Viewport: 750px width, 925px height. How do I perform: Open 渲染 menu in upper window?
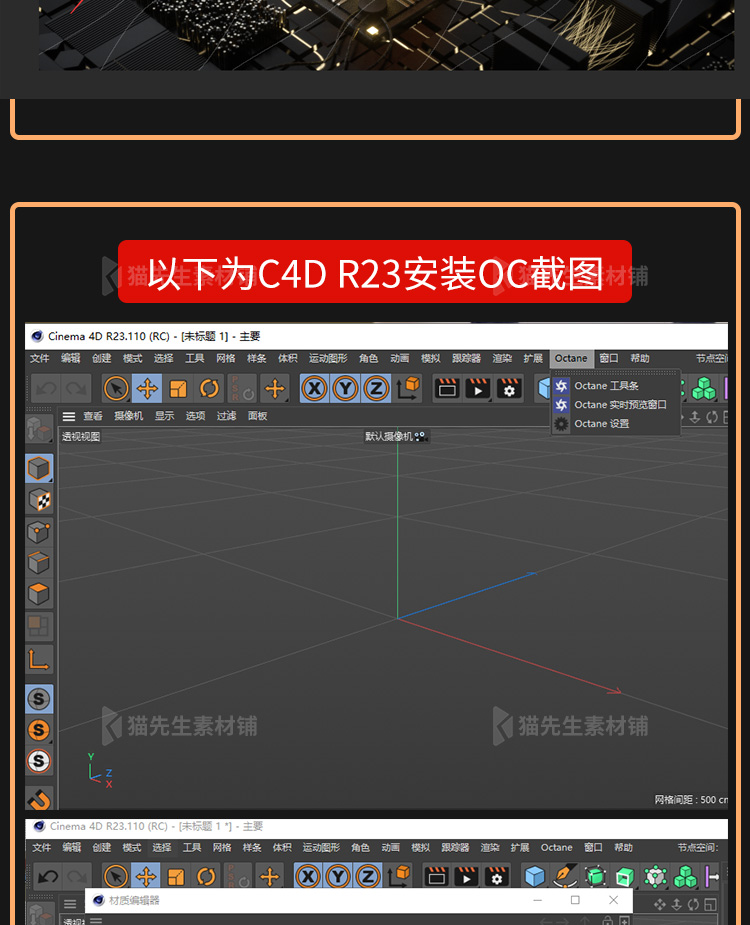click(502, 358)
